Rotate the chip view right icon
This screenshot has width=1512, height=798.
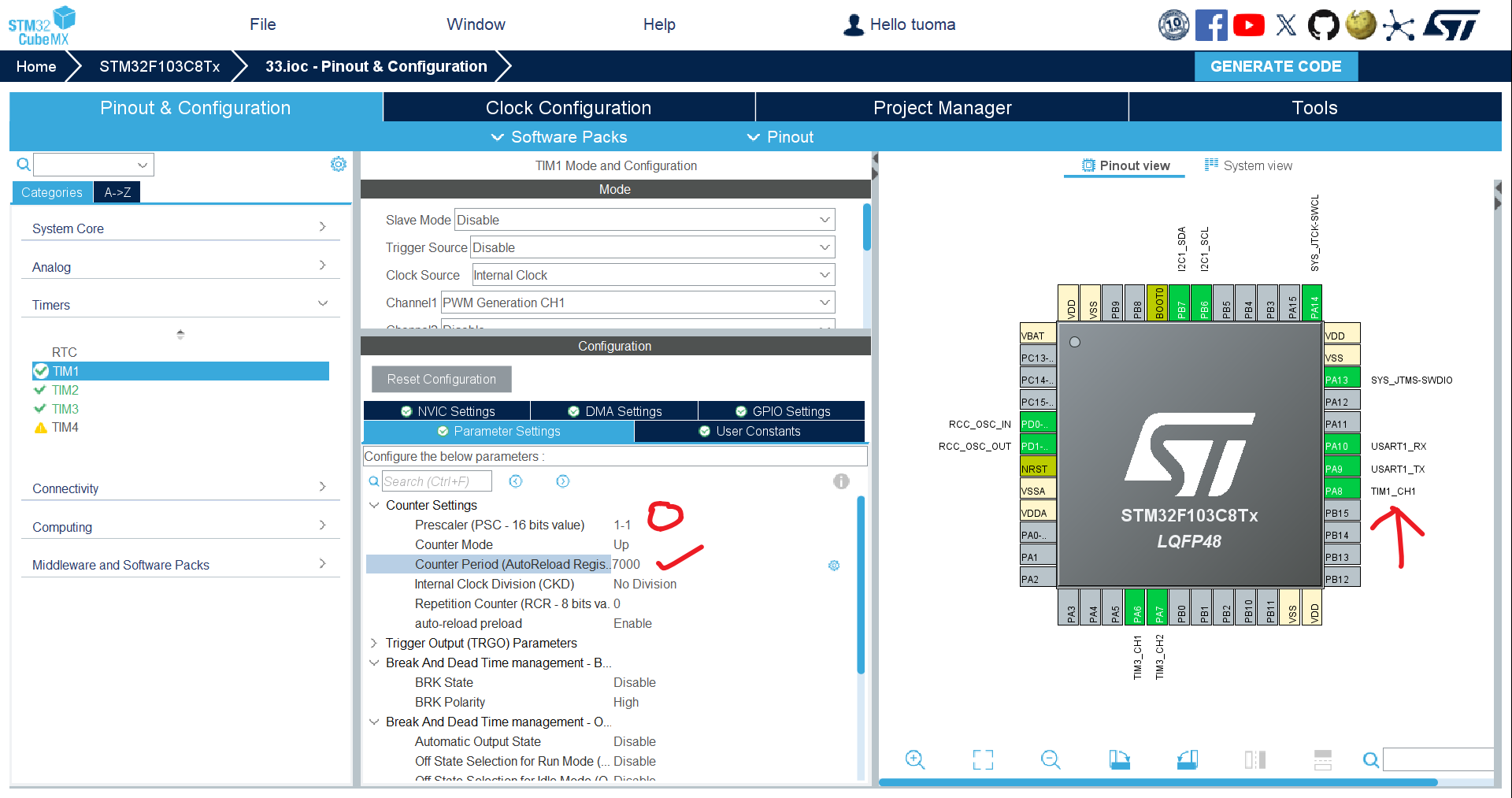pos(1188,759)
